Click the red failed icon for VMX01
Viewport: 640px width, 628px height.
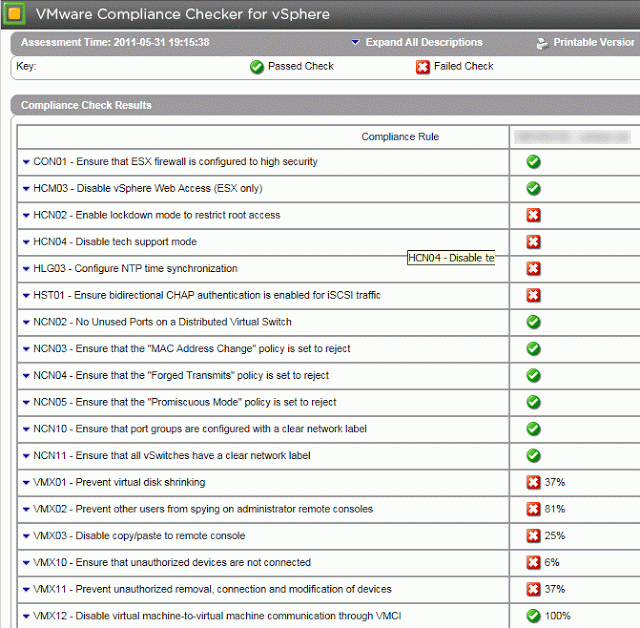pos(533,482)
